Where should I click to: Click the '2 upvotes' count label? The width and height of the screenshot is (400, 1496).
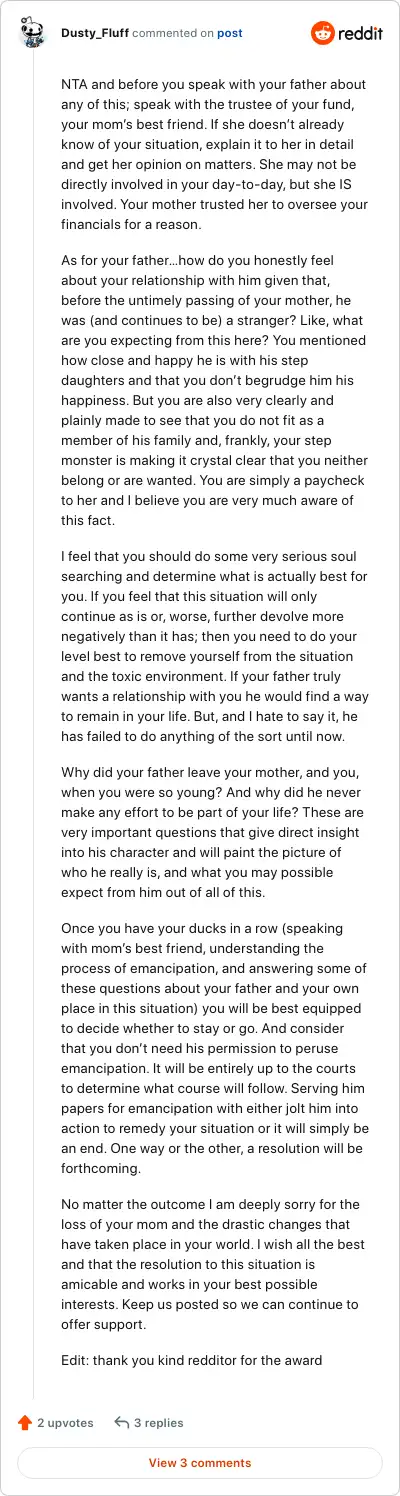[65, 1423]
